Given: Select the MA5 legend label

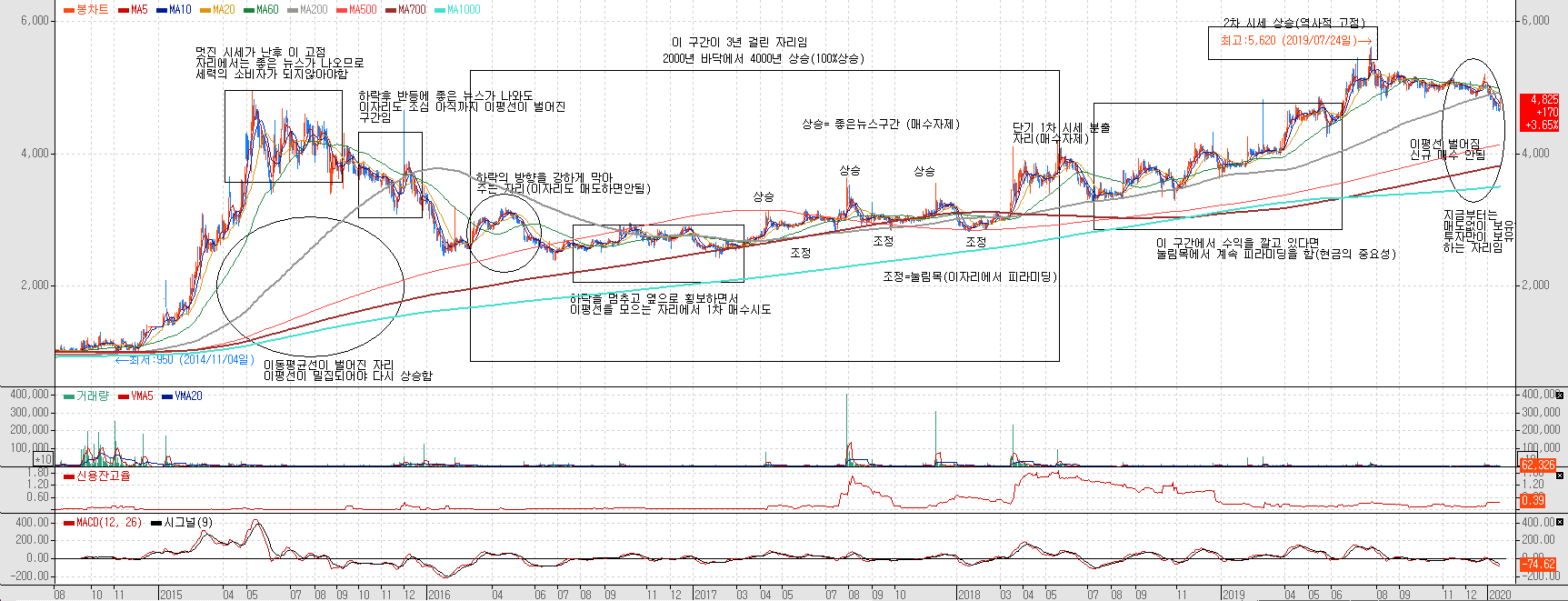Looking at the screenshot, I should pos(133,9).
